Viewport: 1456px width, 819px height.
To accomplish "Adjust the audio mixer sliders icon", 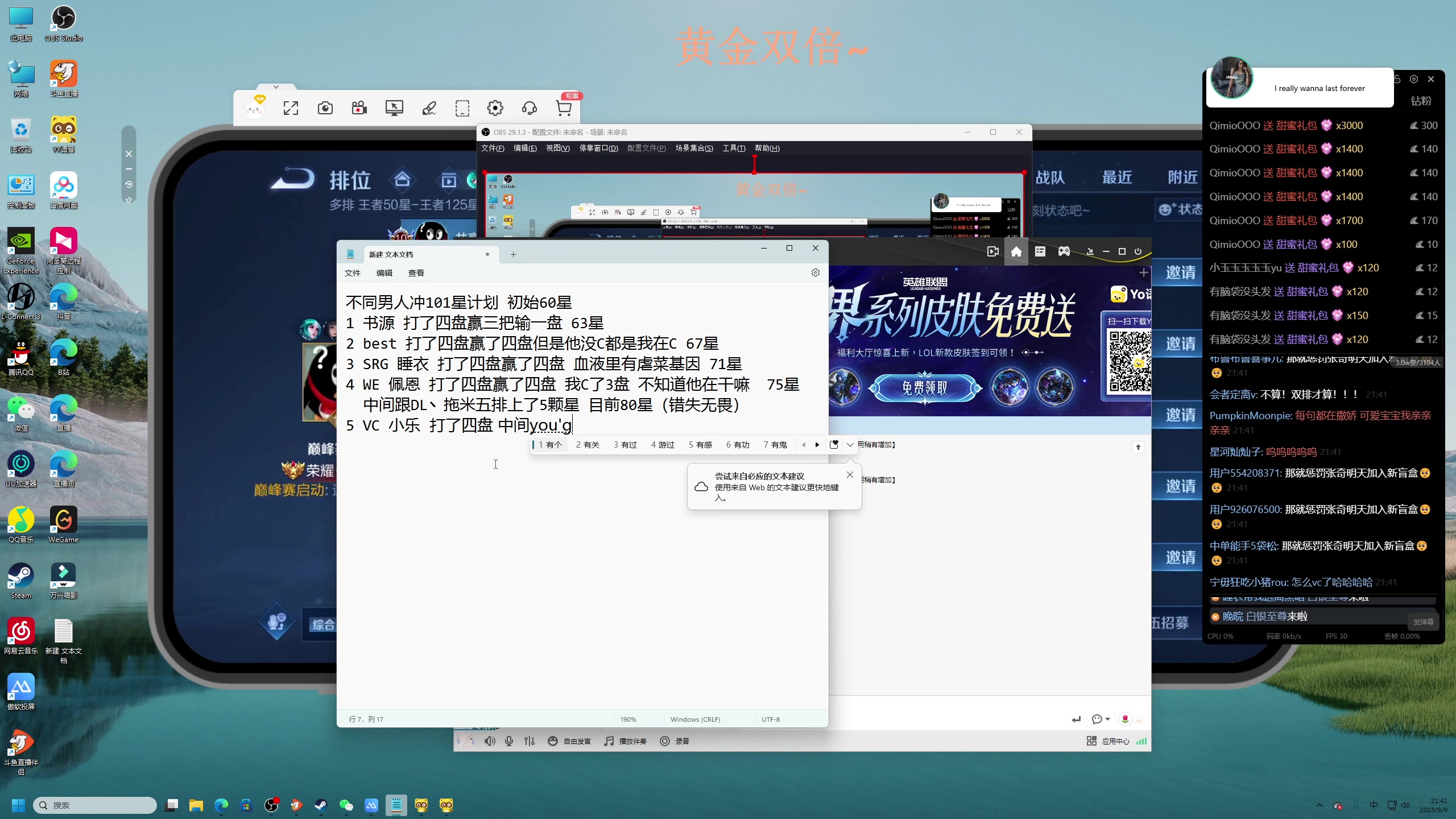I will pyautogui.click(x=529, y=741).
